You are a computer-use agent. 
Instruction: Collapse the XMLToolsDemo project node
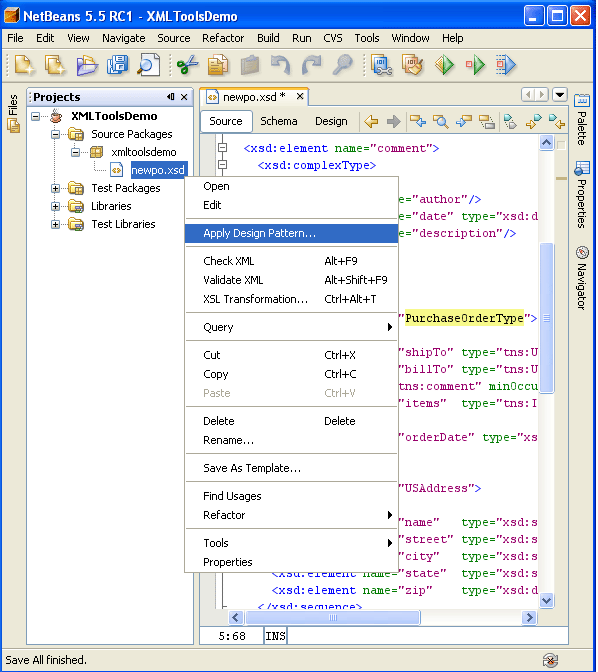click(x=36, y=116)
